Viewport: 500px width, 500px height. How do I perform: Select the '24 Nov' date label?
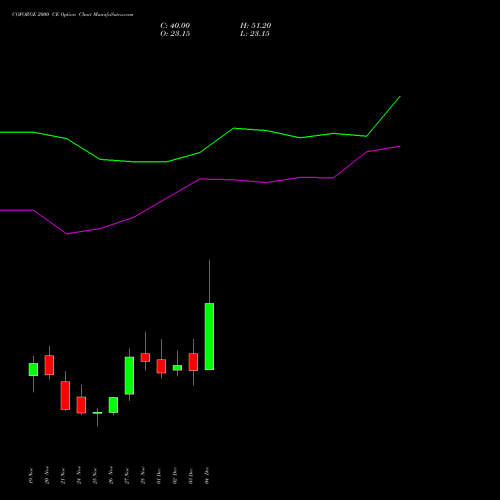click(x=79, y=475)
